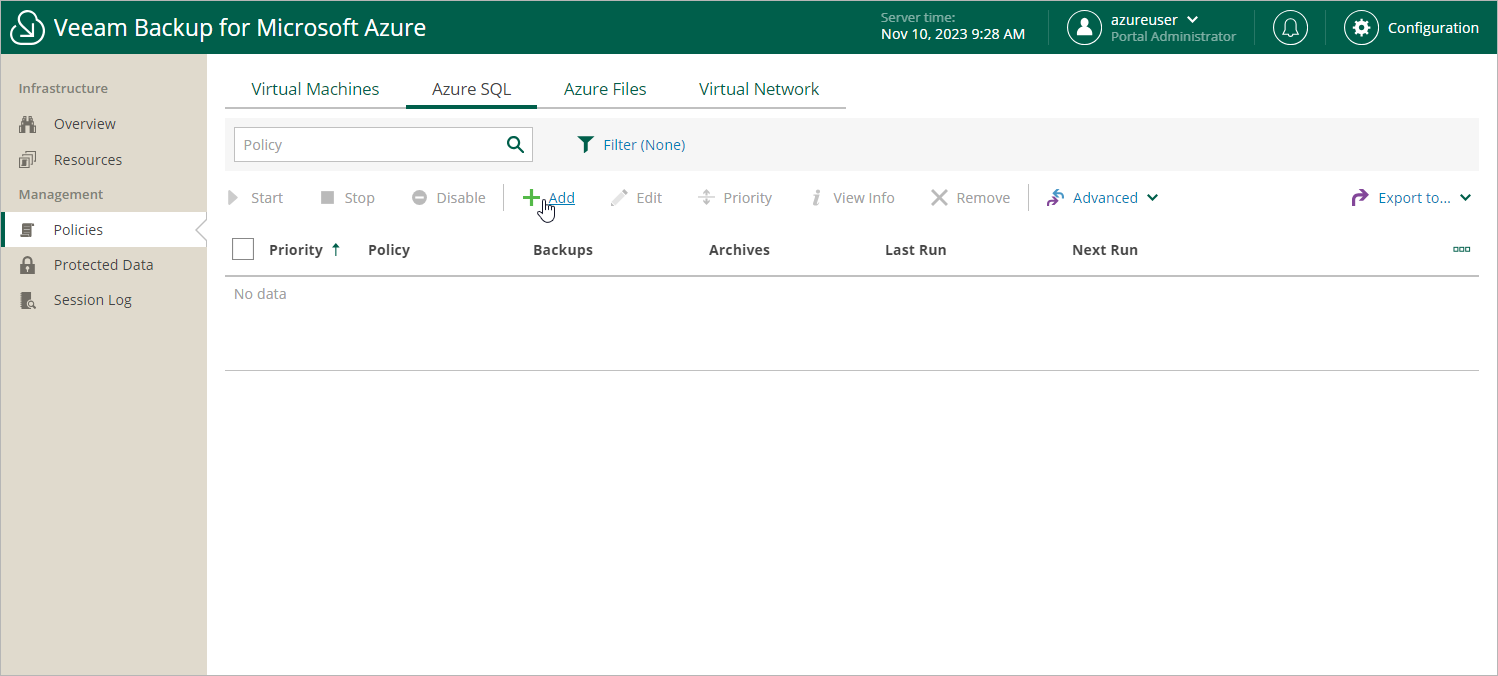Click the notification bell icon
The height and width of the screenshot is (676, 1498).
coord(1290,27)
